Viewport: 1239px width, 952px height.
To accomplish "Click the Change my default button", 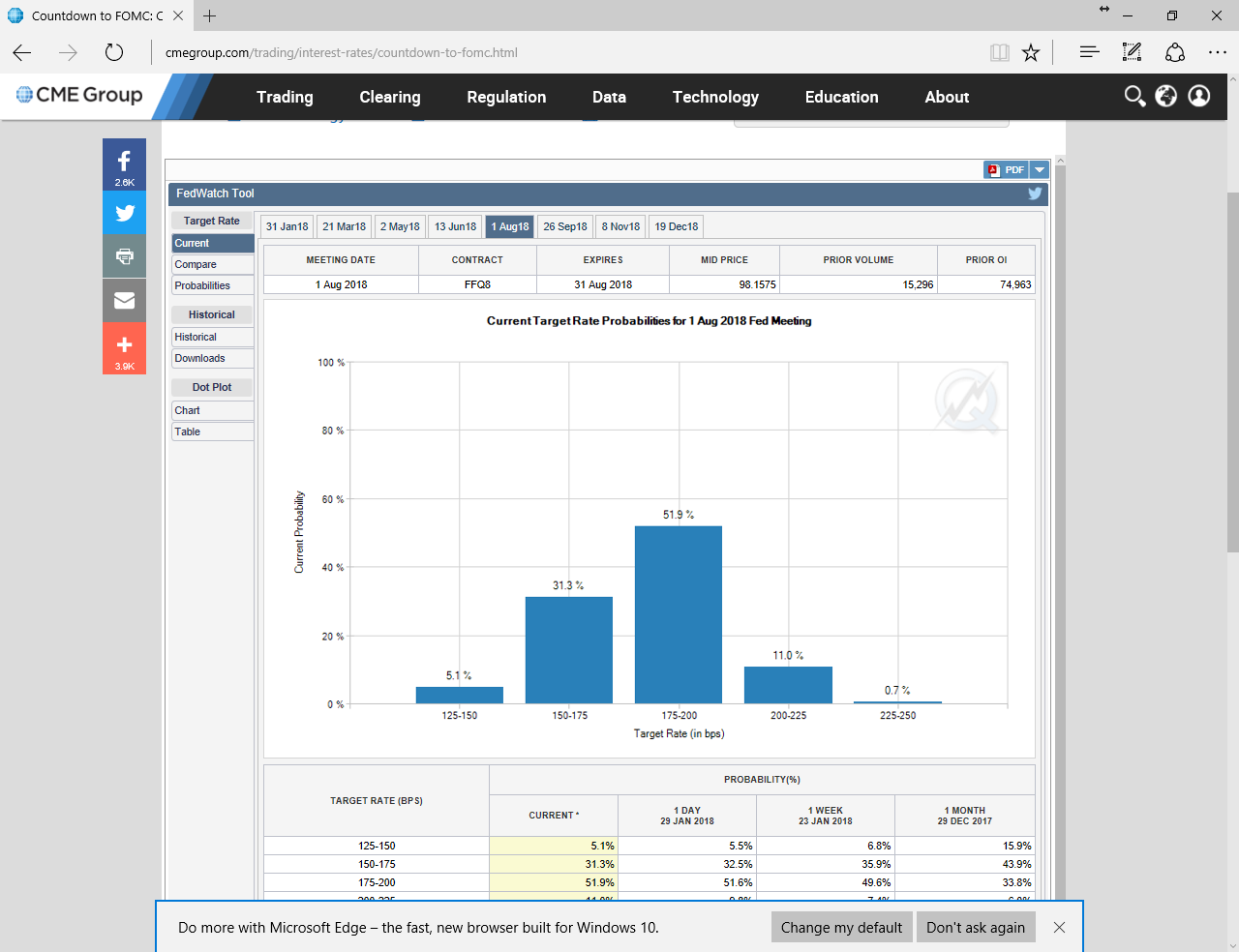I will pos(841,927).
